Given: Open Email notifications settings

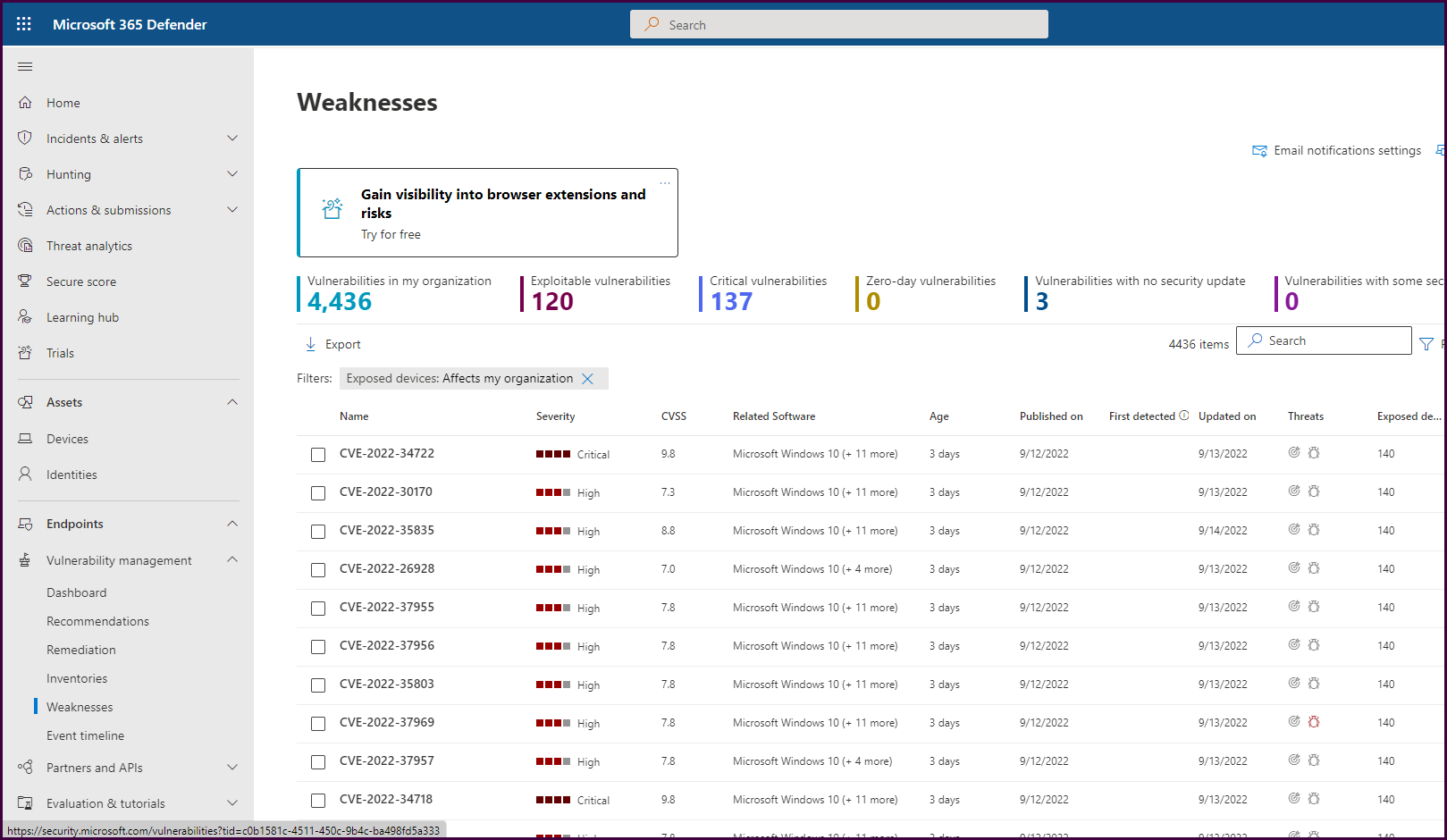Looking at the screenshot, I should 1336,150.
